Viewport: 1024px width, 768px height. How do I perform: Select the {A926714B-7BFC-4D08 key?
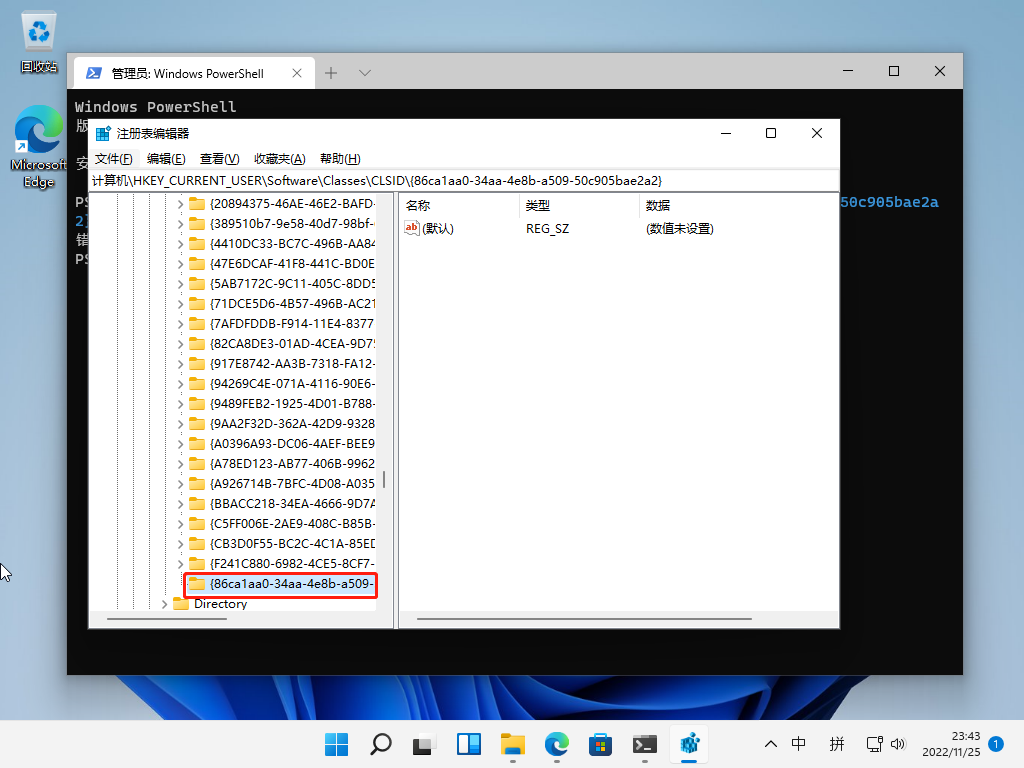pos(292,484)
